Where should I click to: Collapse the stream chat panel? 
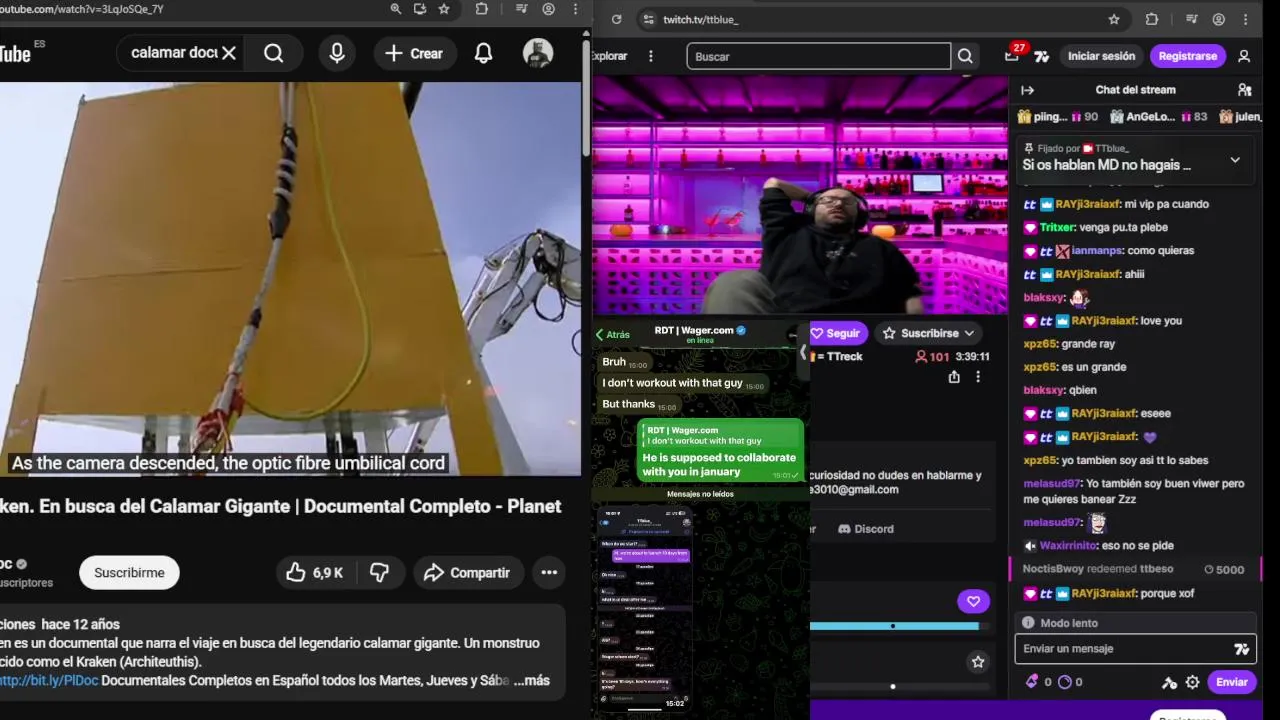click(x=1027, y=90)
